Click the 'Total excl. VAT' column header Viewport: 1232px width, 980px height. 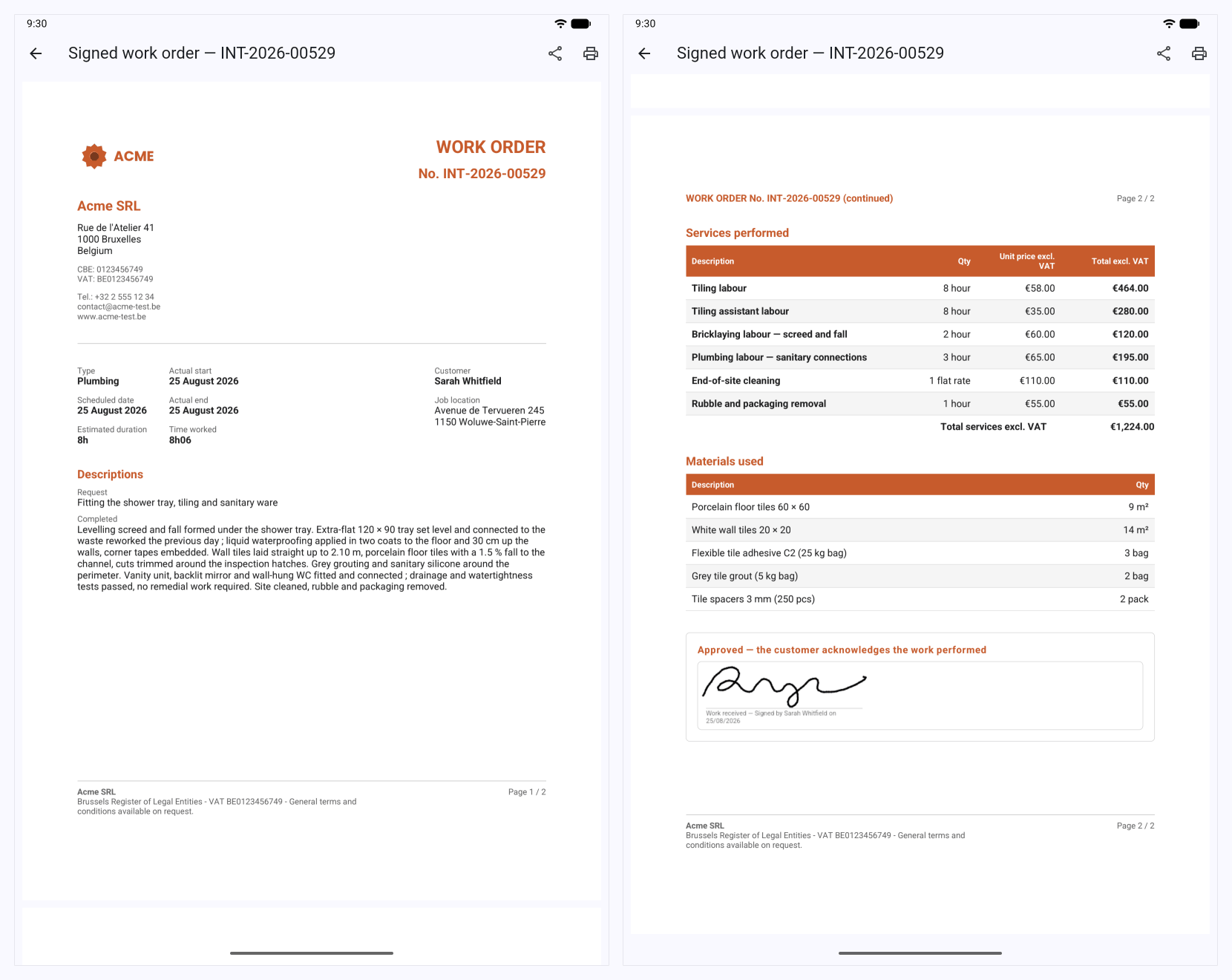1120,261
